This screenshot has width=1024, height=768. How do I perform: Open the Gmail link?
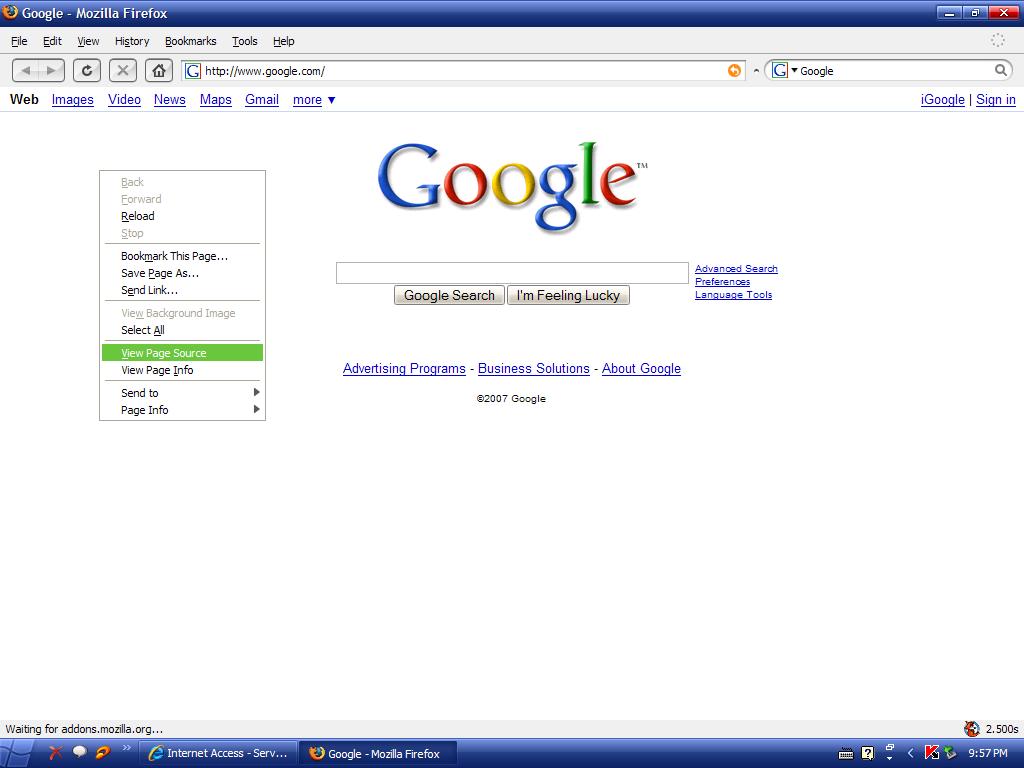(262, 100)
